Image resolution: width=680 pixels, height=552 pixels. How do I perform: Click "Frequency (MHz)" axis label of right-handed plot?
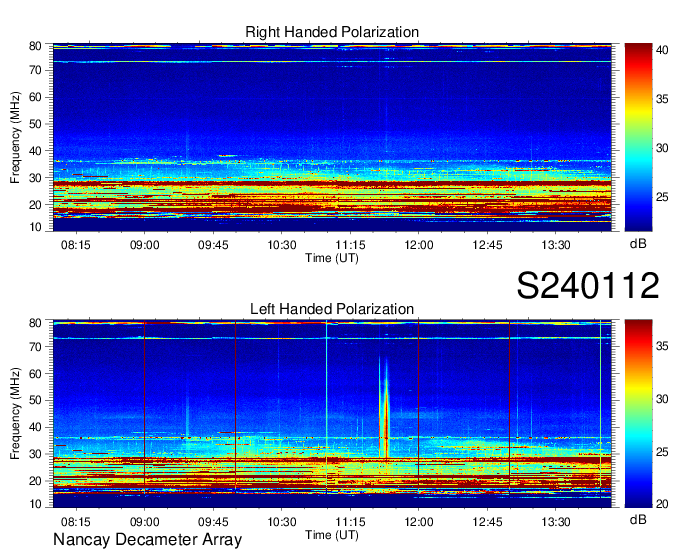tap(15, 137)
